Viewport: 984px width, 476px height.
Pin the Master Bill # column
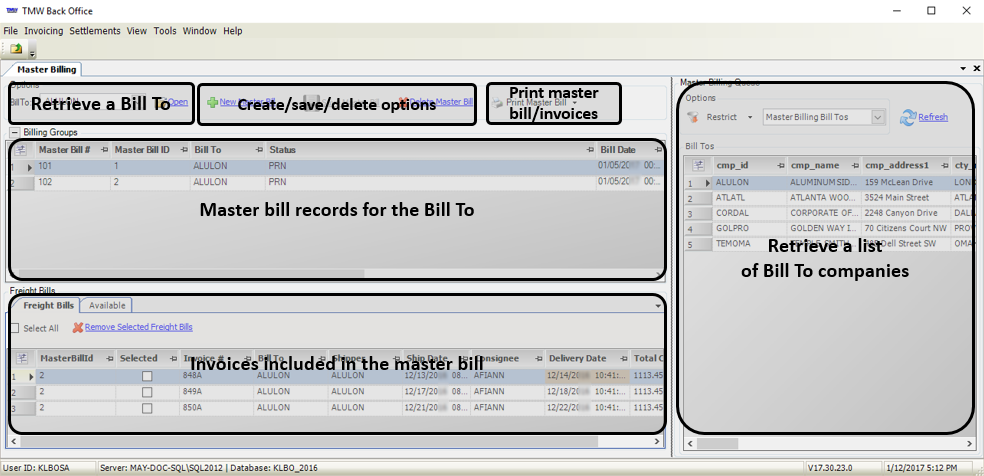point(104,150)
